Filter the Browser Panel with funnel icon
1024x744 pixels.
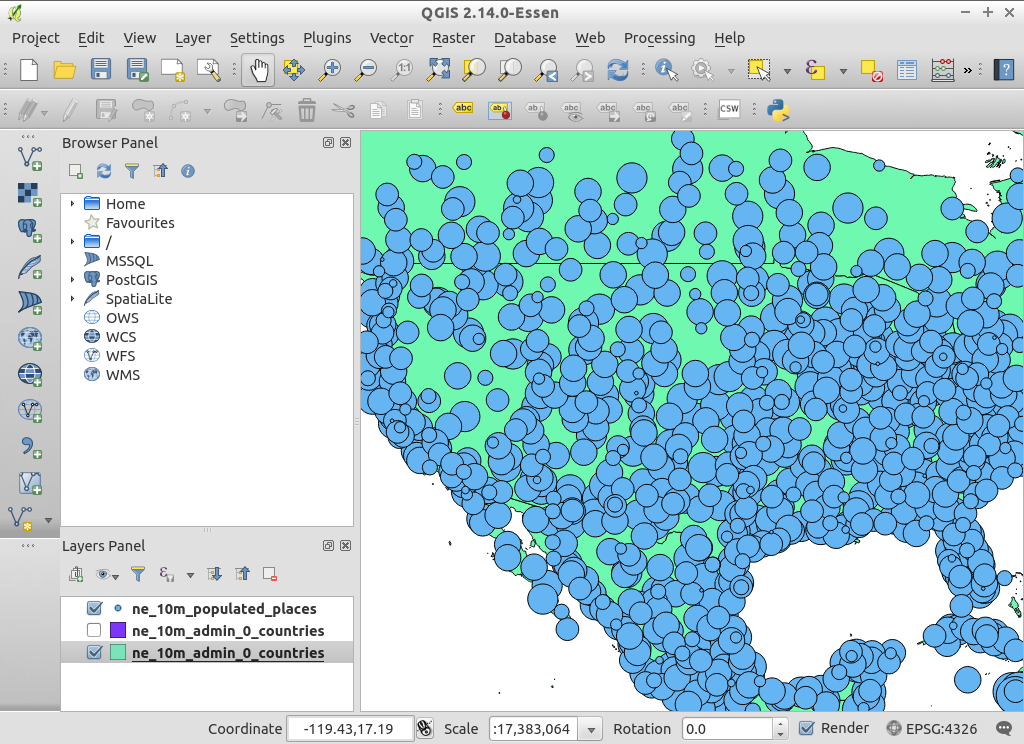coord(132,171)
